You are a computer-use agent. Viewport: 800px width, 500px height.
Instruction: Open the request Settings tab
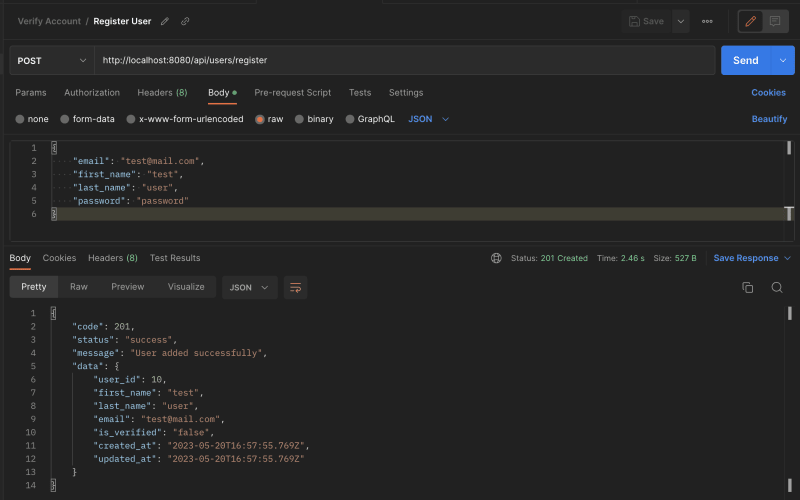406,93
